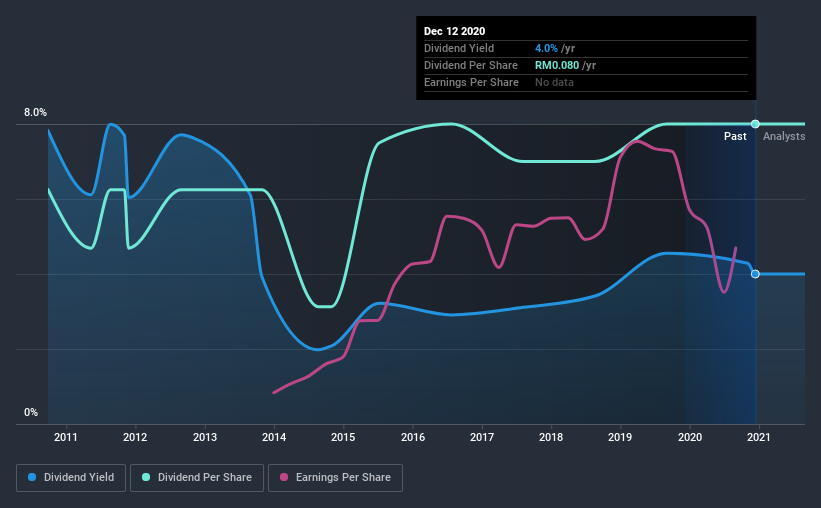This screenshot has width=821, height=508.
Task: Click the No data tooltip value
Action: pyautogui.click(x=554, y=82)
